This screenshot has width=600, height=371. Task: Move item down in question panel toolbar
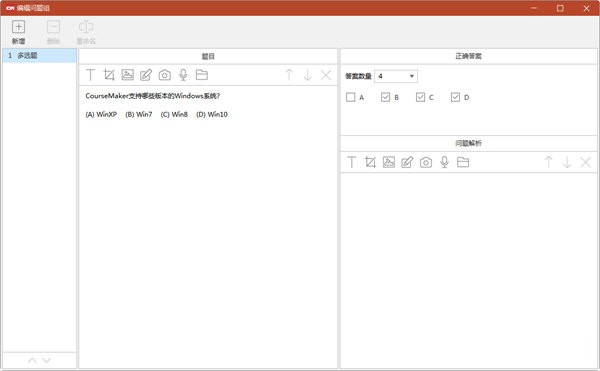click(307, 75)
